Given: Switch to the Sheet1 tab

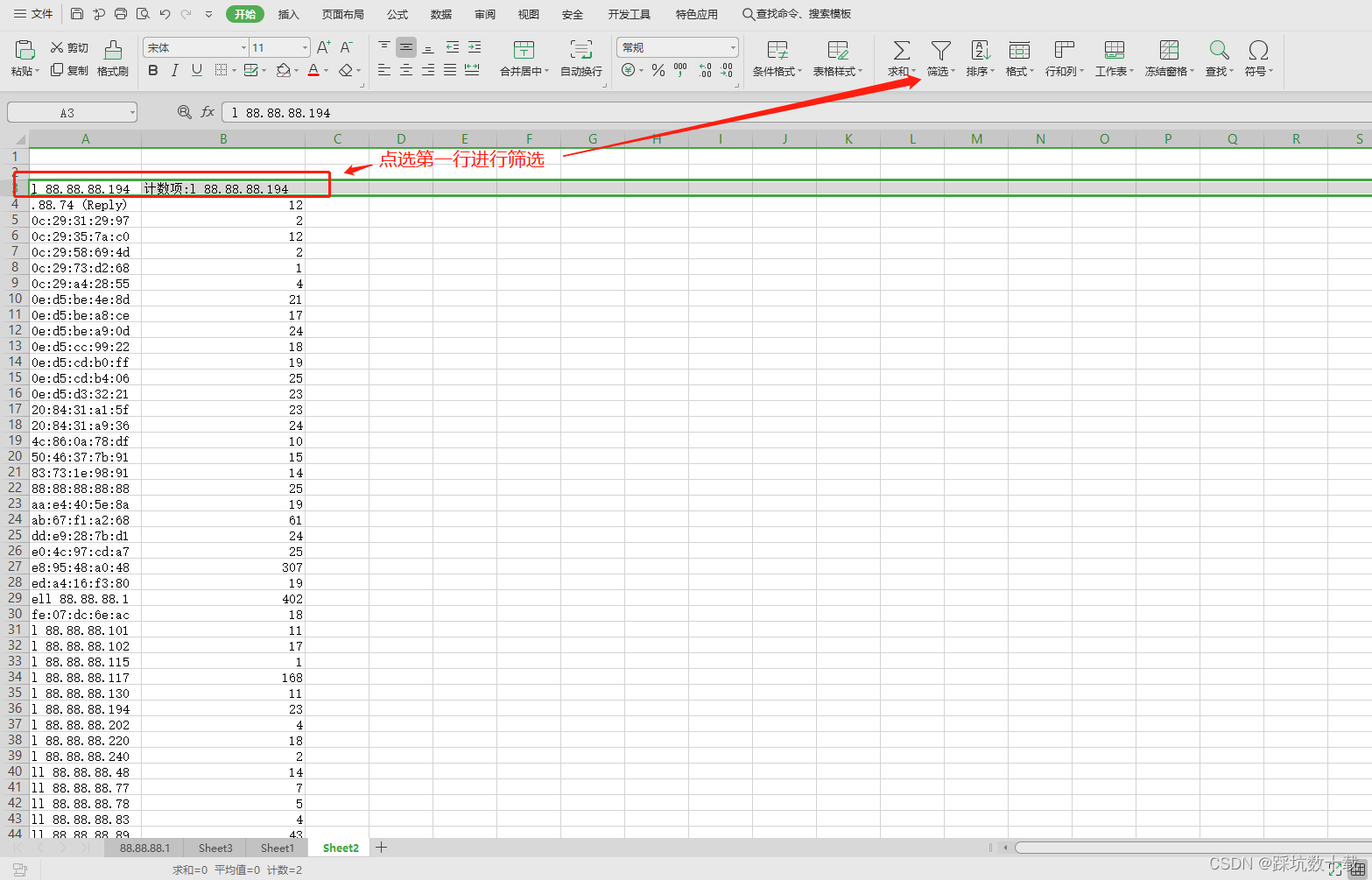Looking at the screenshot, I should (x=278, y=848).
